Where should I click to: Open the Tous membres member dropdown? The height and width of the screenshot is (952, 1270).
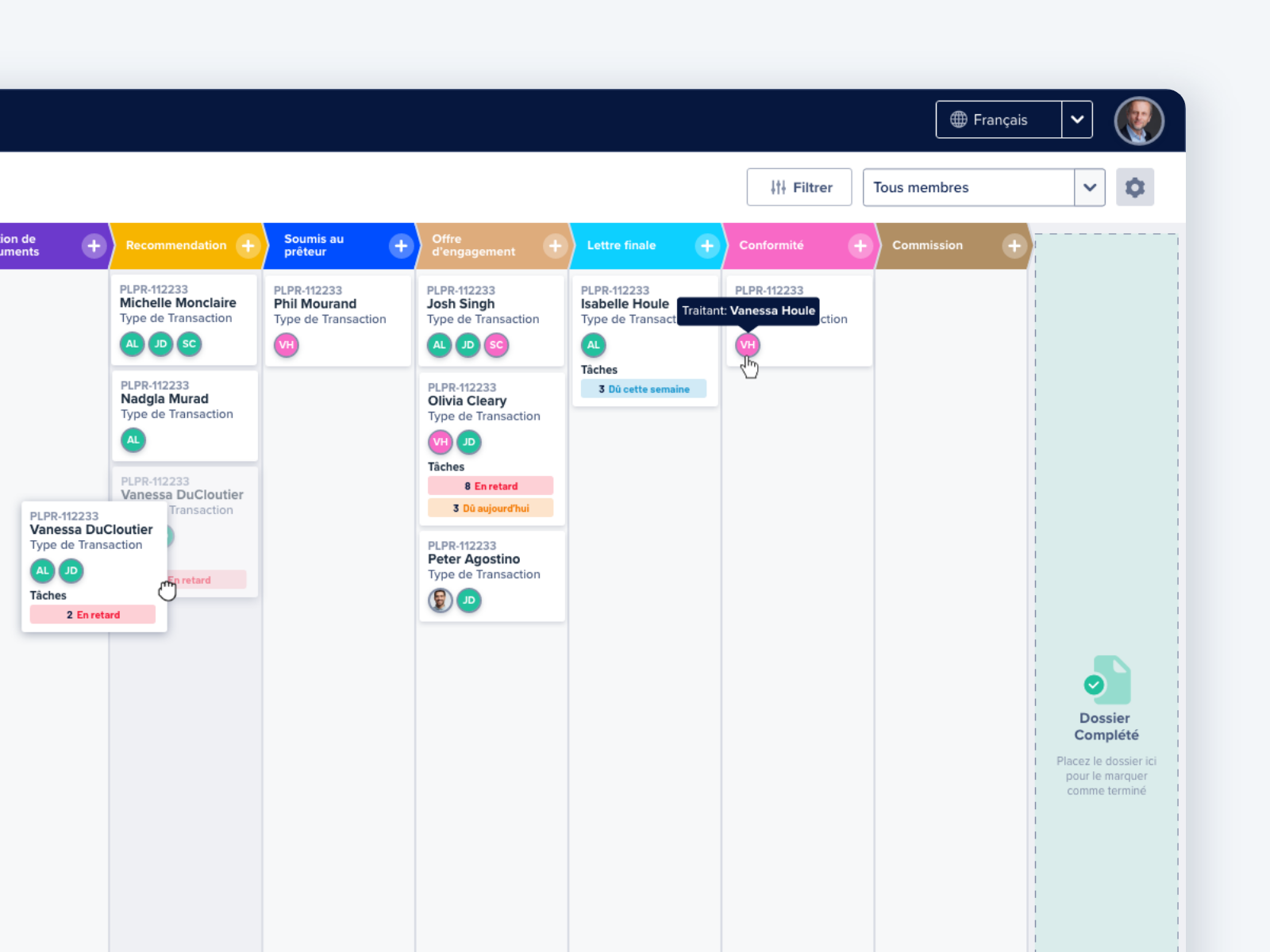[x=1090, y=187]
